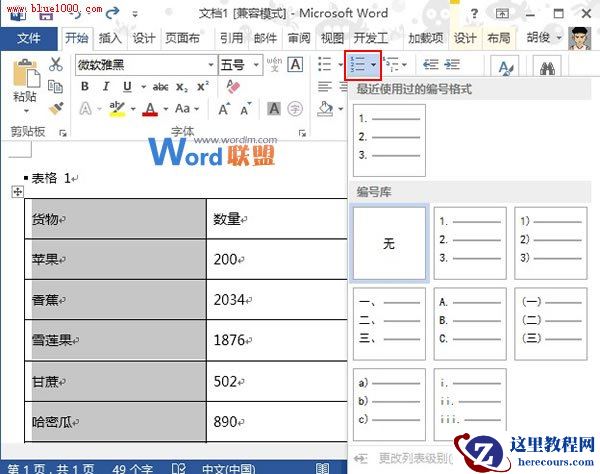This screenshot has width=600, height=474.
Task: Click the text effects outlined A icon
Action: [85, 109]
